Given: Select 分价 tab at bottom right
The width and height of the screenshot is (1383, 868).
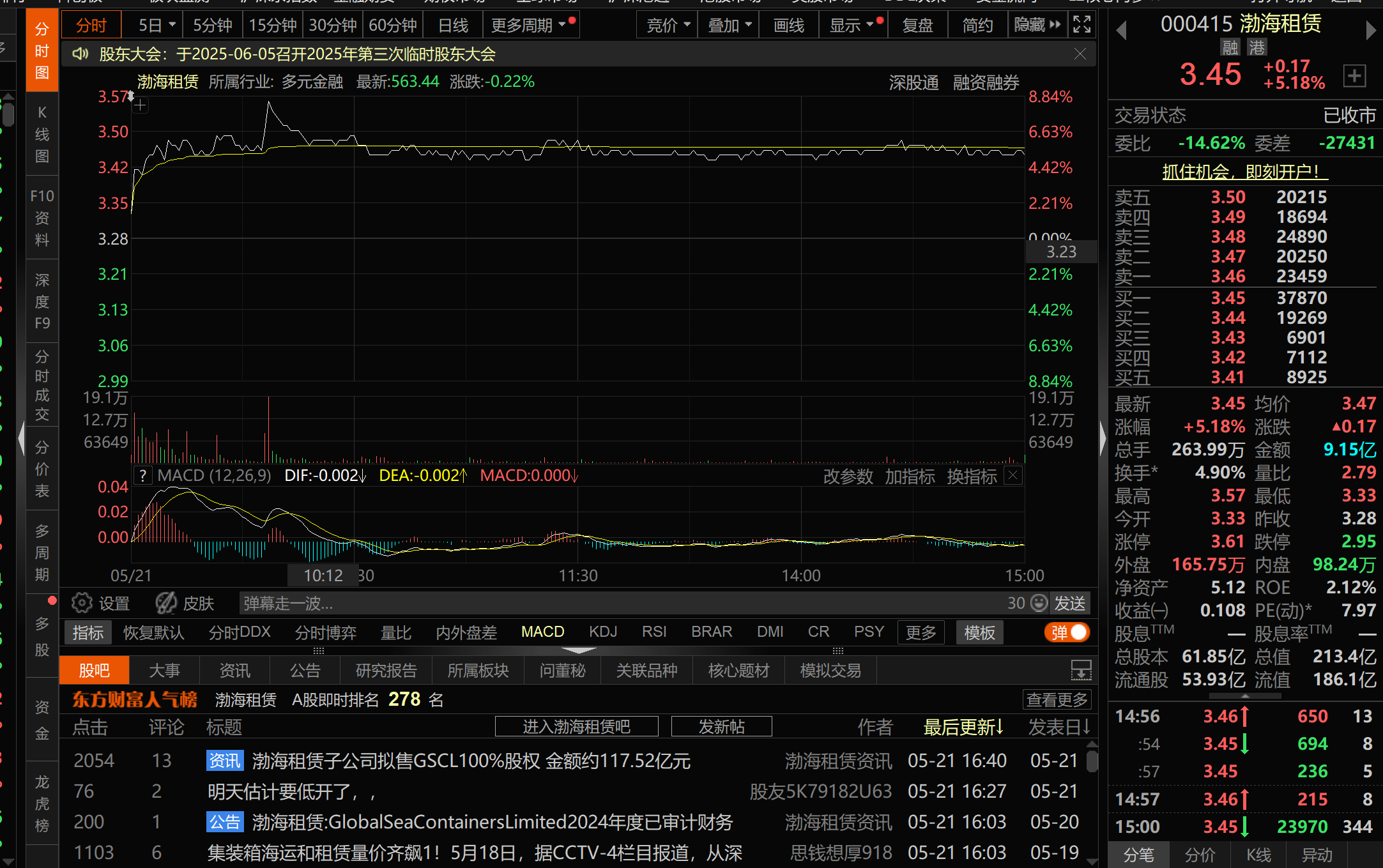Looking at the screenshot, I should [x=1200, y=855].
